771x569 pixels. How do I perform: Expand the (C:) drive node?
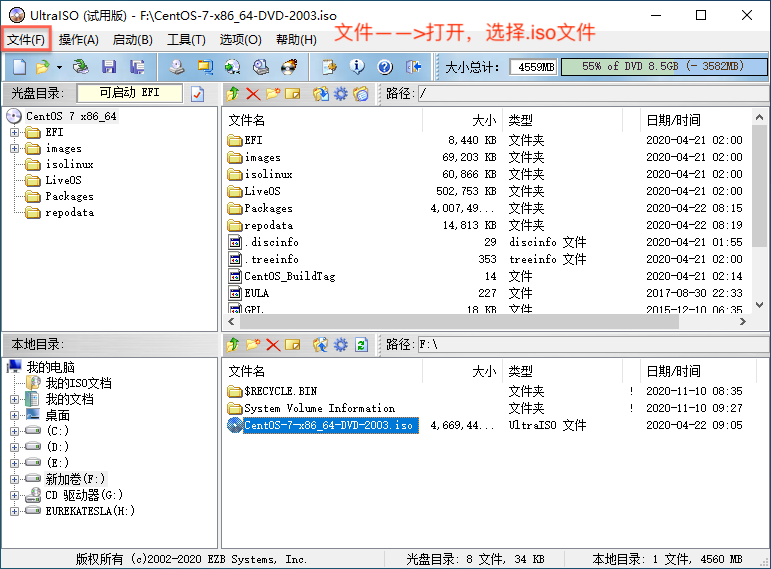(x=14, y=431)
